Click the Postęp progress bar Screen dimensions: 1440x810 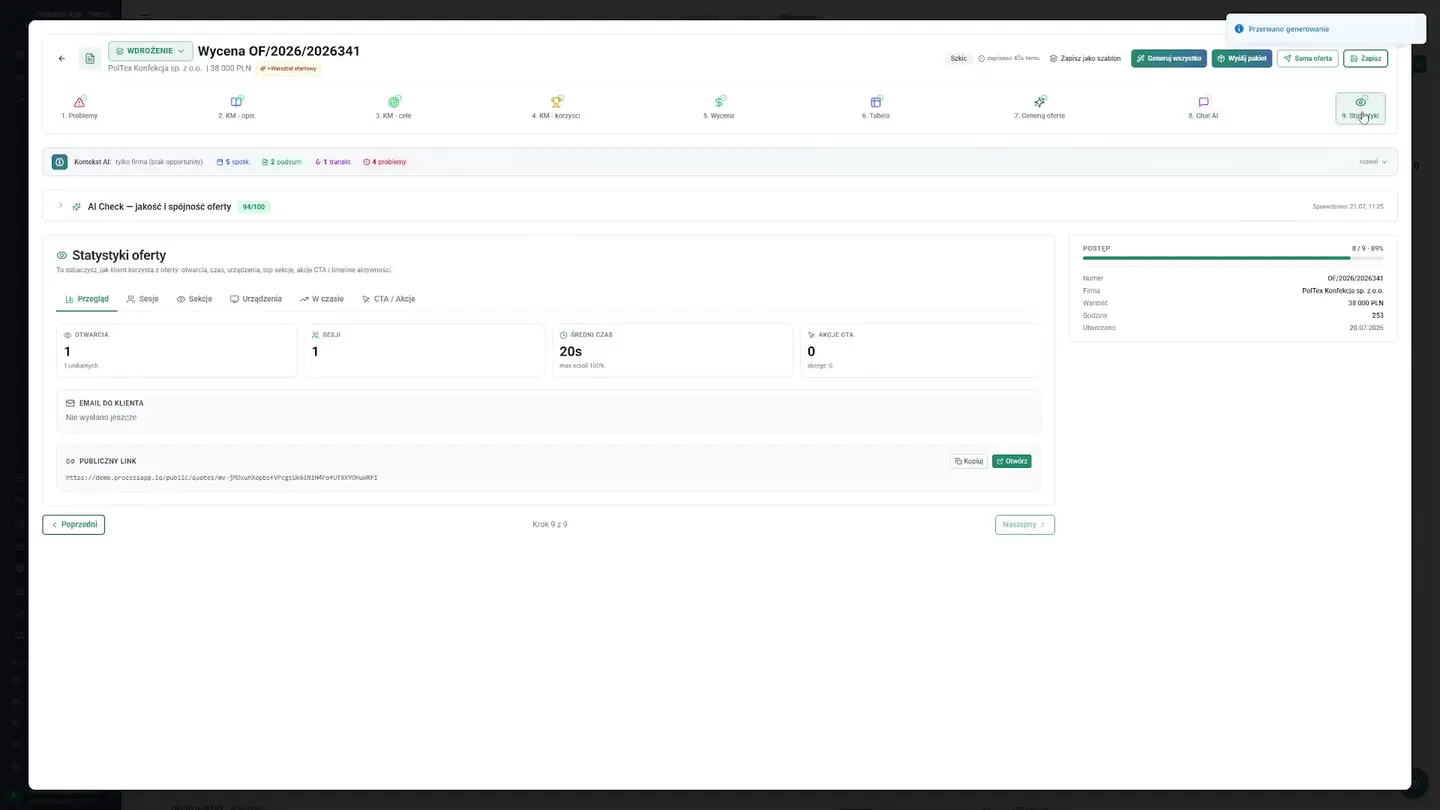pos(1233,258)
